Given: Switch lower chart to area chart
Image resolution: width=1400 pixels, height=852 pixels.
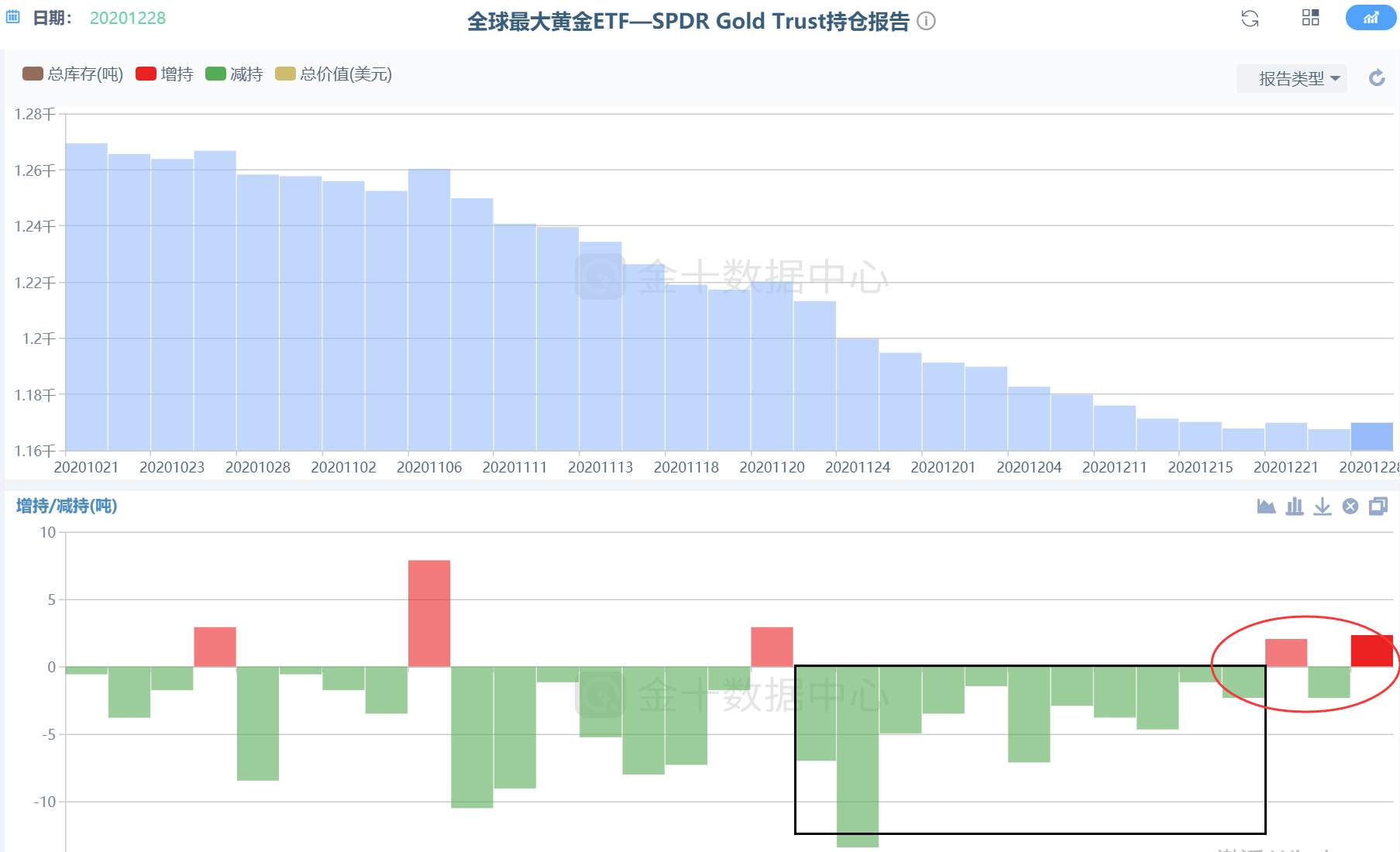Looking at the screenshot, I should click(1266, 507).
